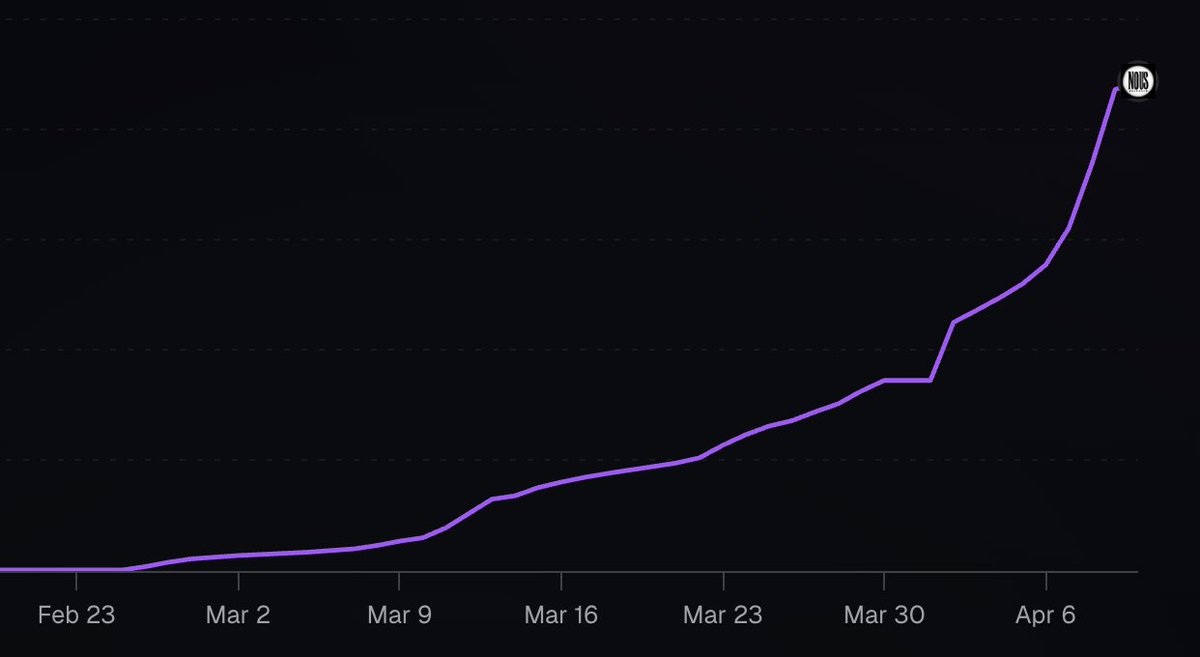Select the Feb 23 axis label
Screen dimensions: 1200x657
pyautogui.click(x=76, y=615)
